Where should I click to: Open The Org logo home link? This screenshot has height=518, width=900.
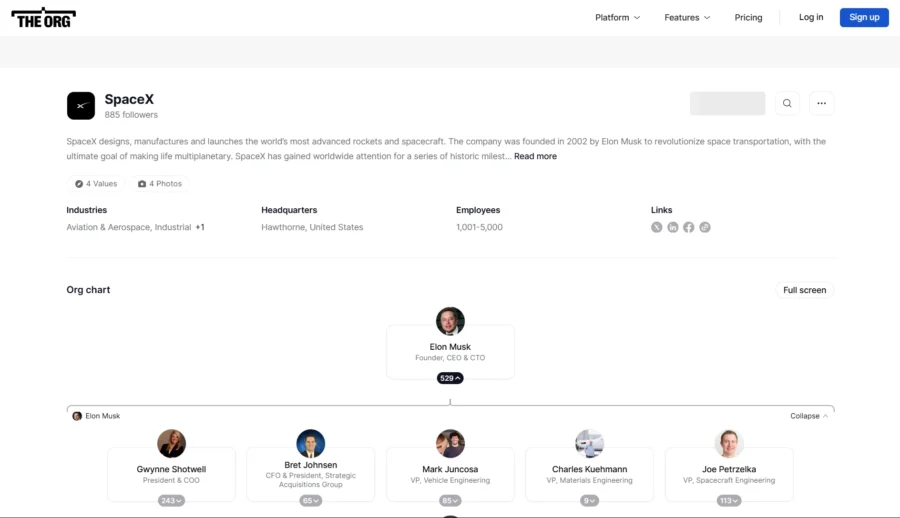pos(44,18)
